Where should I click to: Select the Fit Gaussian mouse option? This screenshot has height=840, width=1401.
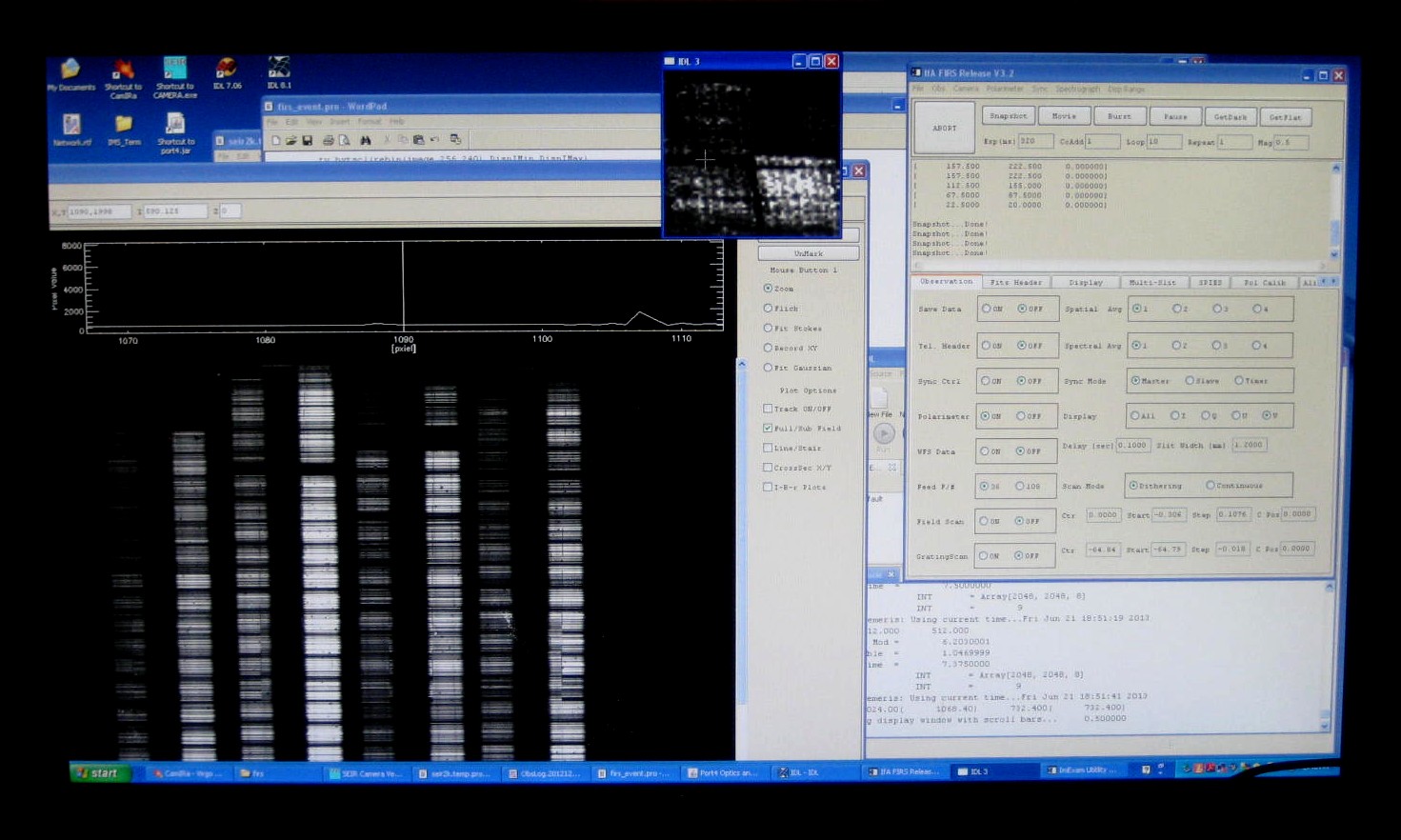coord(768,368)
